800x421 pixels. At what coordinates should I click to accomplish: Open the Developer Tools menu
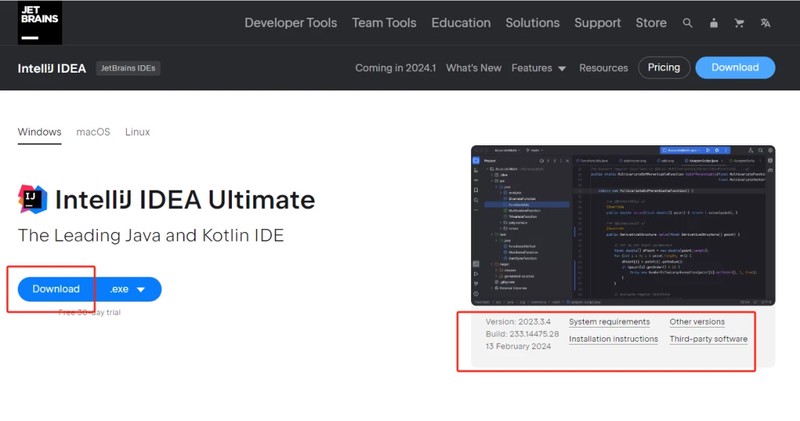click(x=290, y=23)
